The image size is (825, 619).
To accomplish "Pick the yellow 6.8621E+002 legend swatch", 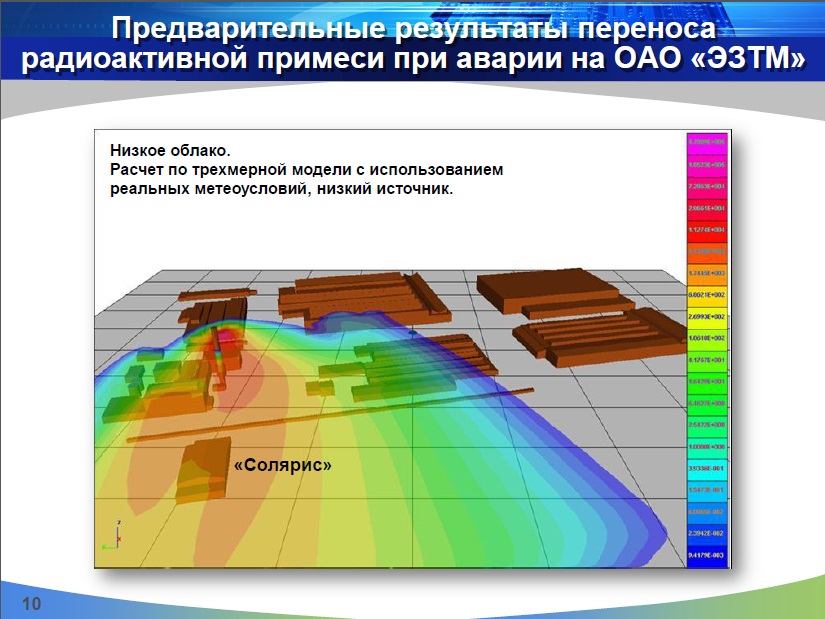I will pyautogui.click(x=707, y=295).
